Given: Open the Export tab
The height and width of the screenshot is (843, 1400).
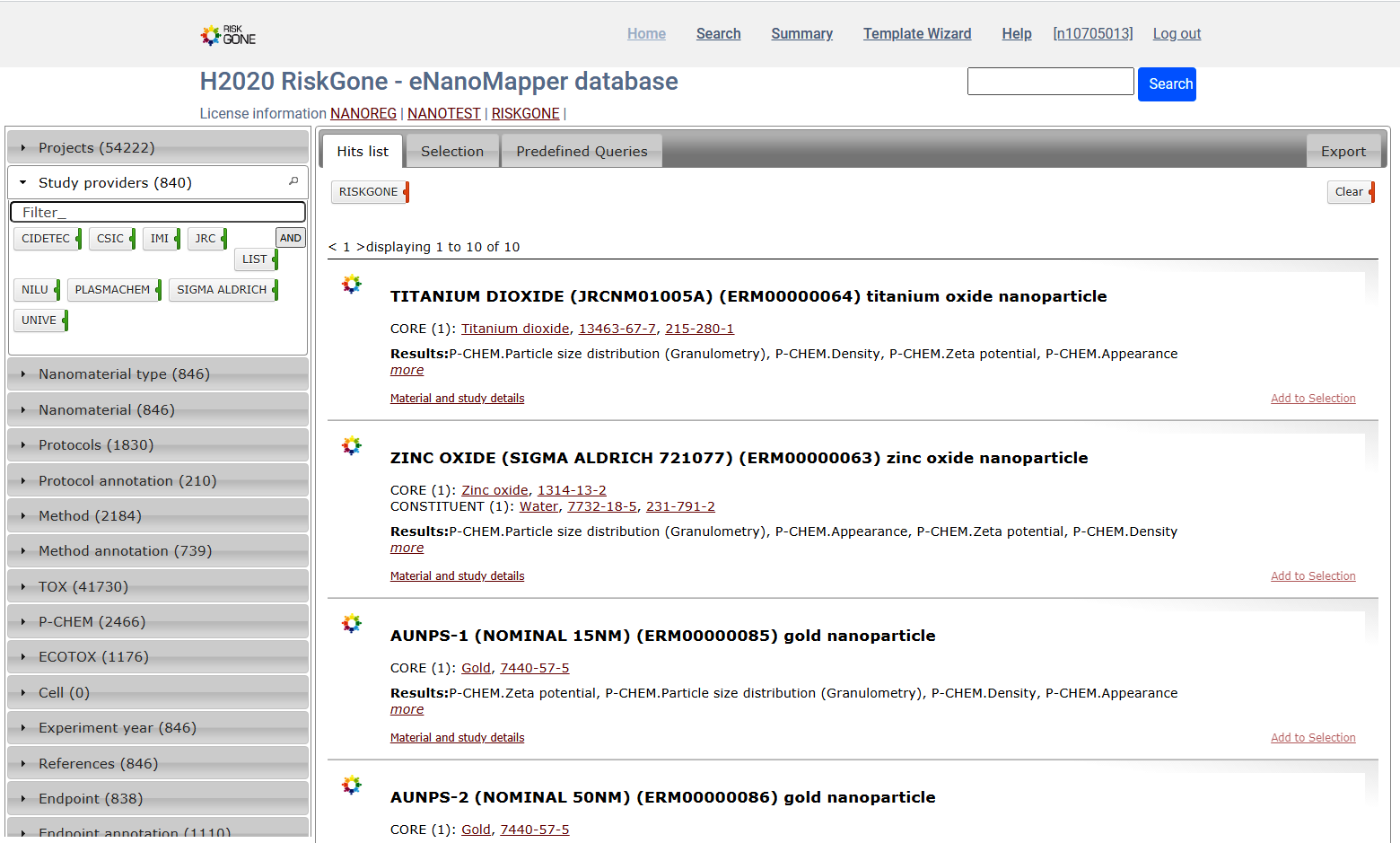Looking at the screenshot, I should (1343, 152).
